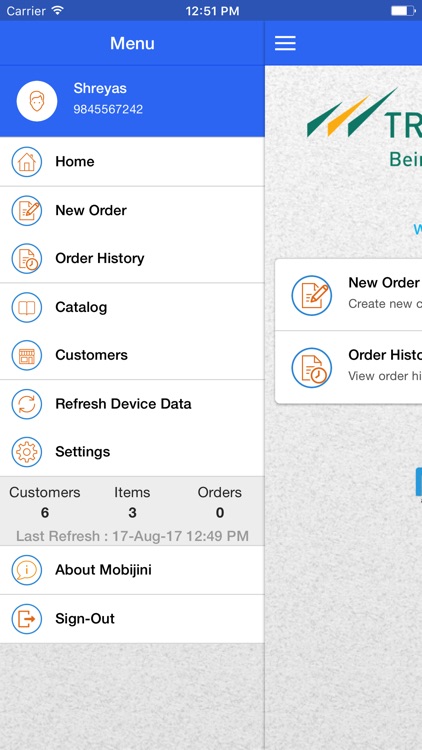422x750 pixels.
Task: Tap the Customers count label in stats
Action: pos(44,492)
